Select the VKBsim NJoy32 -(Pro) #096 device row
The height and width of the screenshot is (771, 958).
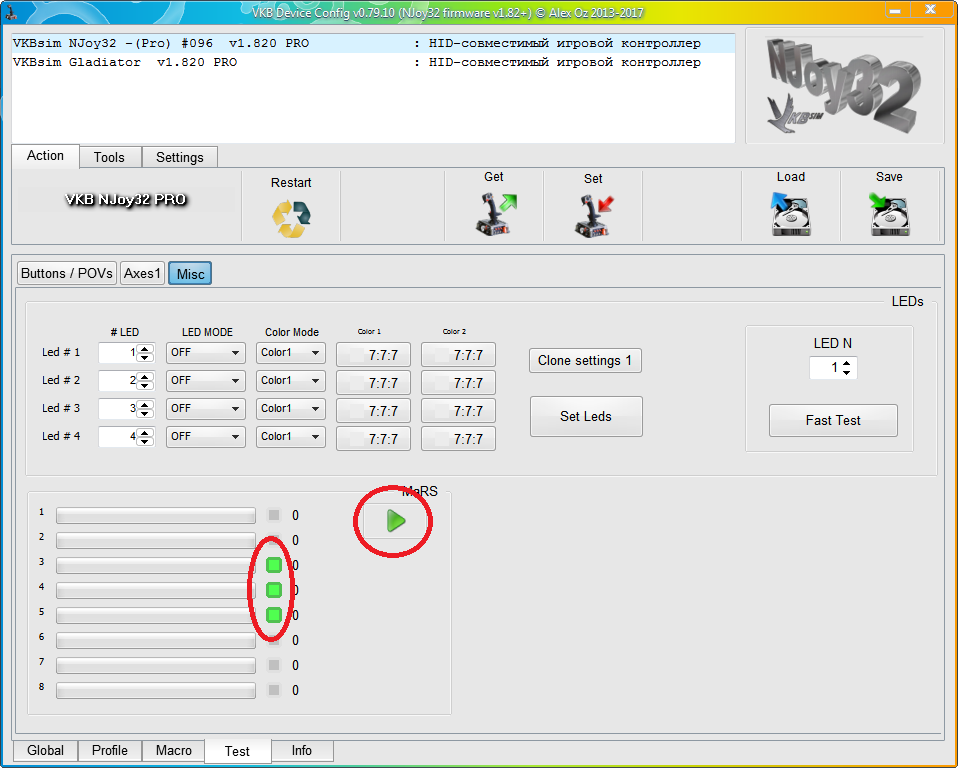click(373, 43)
